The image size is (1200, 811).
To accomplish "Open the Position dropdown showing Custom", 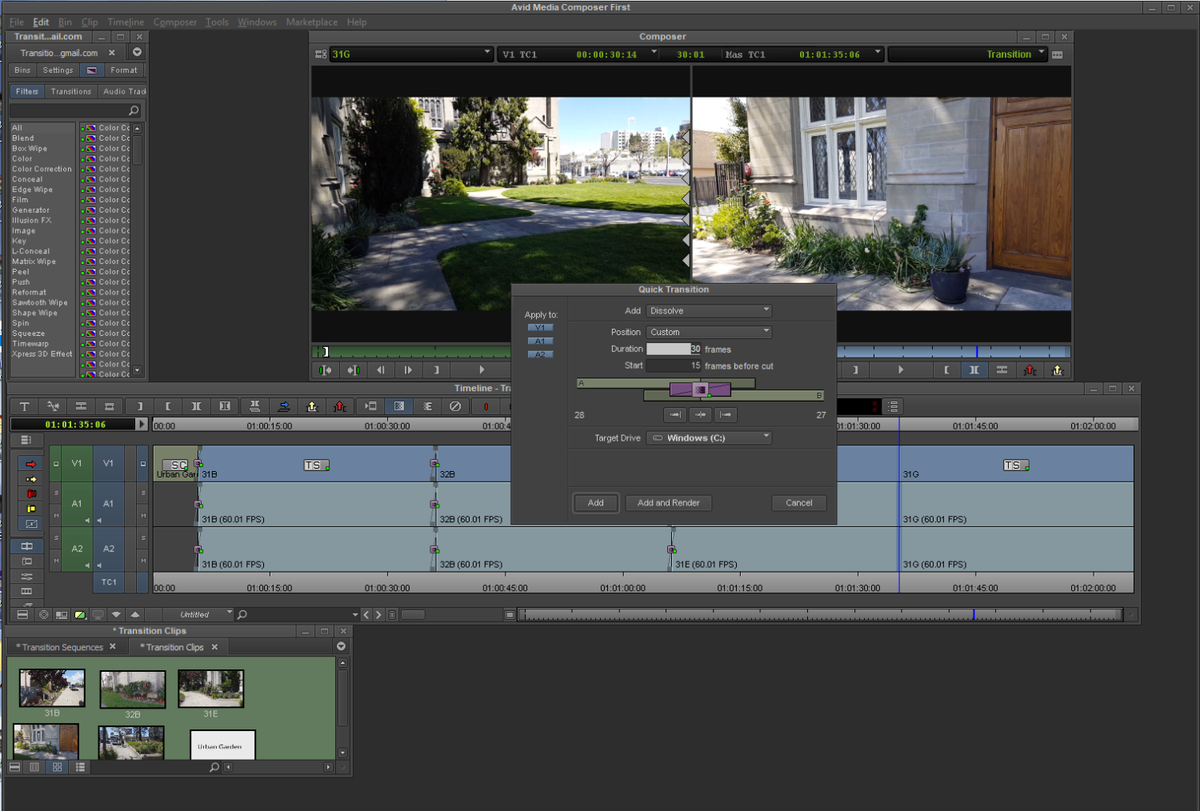I will 709,331.
